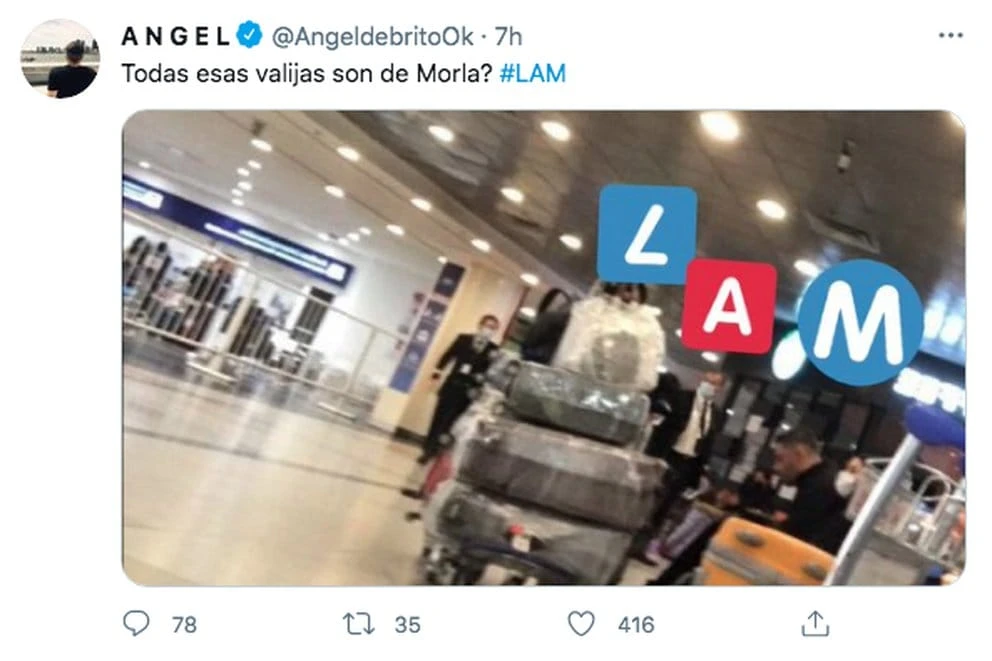Image resolution: width=992 pixels, height=661 pixels.
Task: Click the blue verified badge
Action: pos(250,35)
